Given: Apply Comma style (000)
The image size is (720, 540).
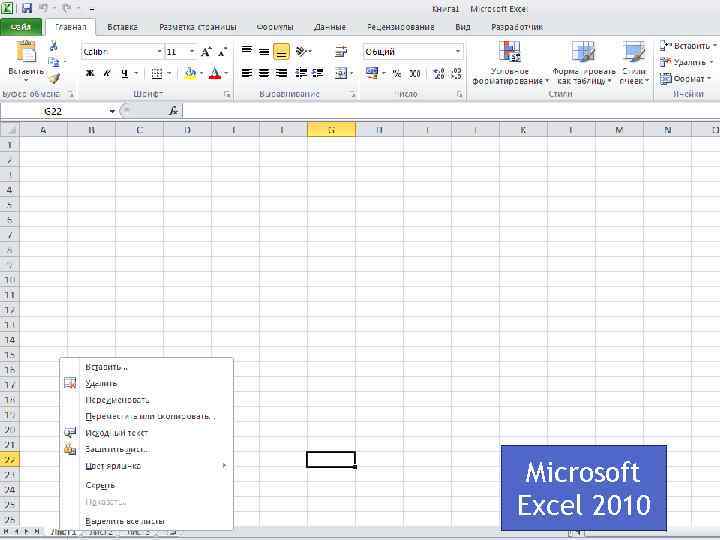Looking at the screenshot, I should tap(415, 73).
